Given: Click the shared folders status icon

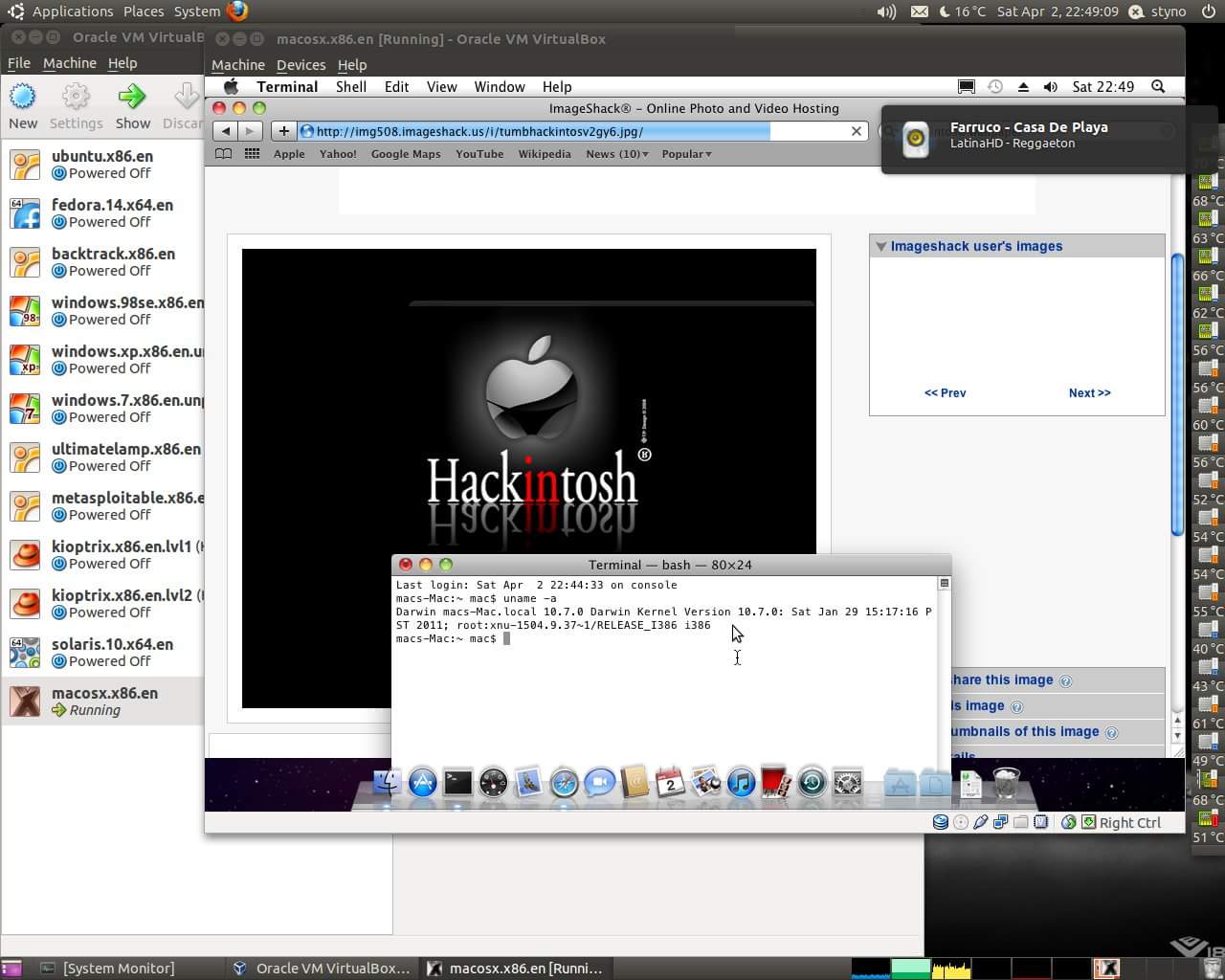Looking at the screenshot, I should [1021, 822].
